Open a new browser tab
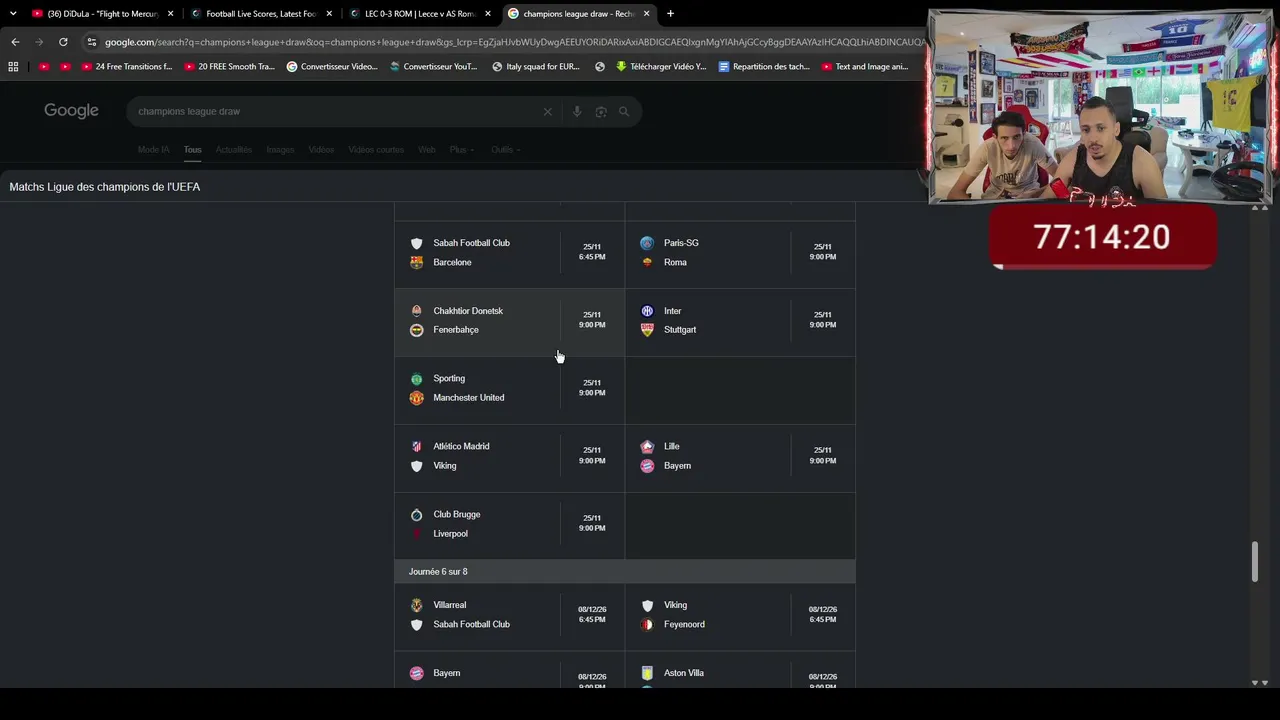The width and height of the screenshot is (1280, 720). [670, 14]
